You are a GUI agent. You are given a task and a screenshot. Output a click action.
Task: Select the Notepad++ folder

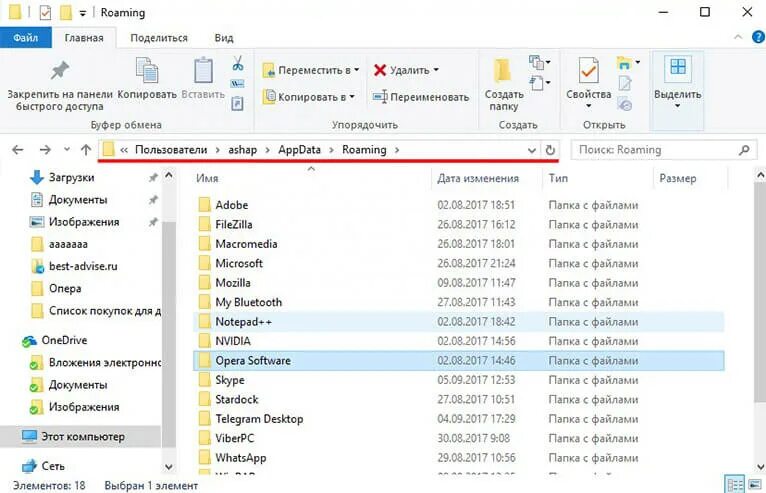tap(459, 322)
